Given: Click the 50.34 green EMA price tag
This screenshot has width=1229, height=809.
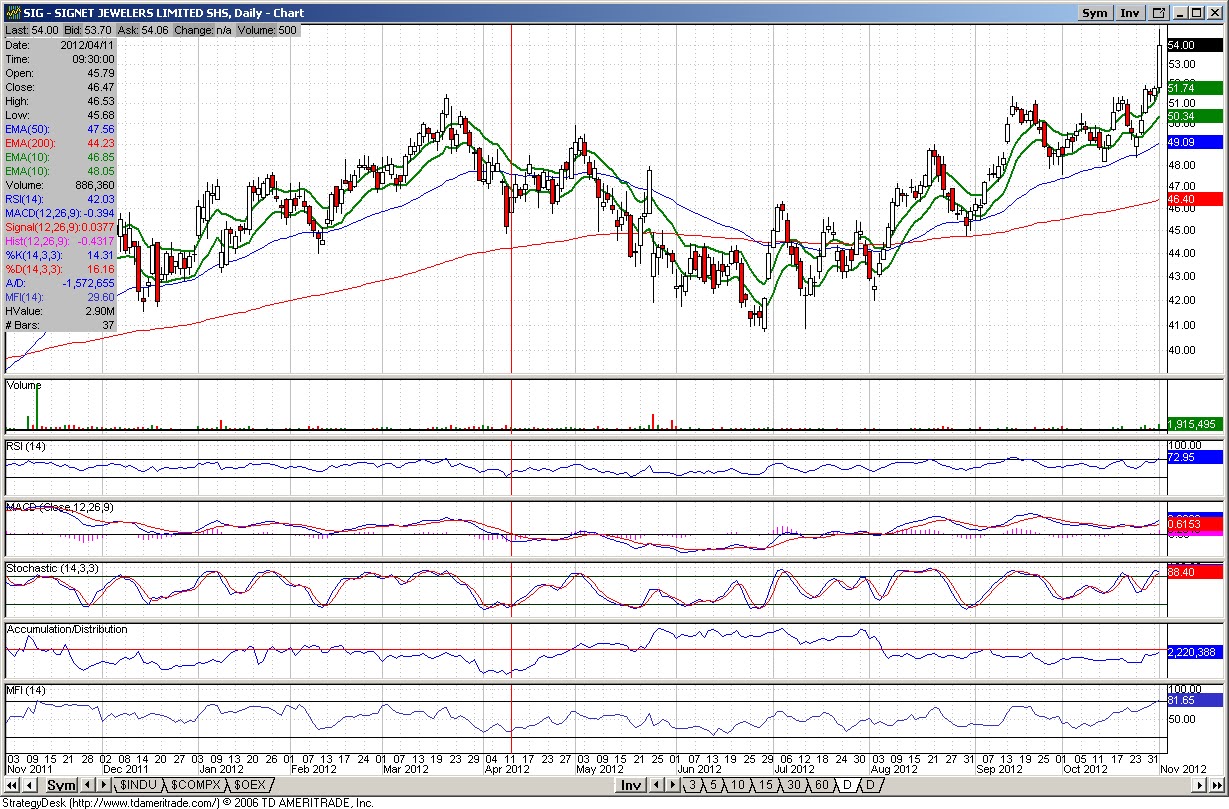Looking at the screenshot, I should pos(1195,117).
